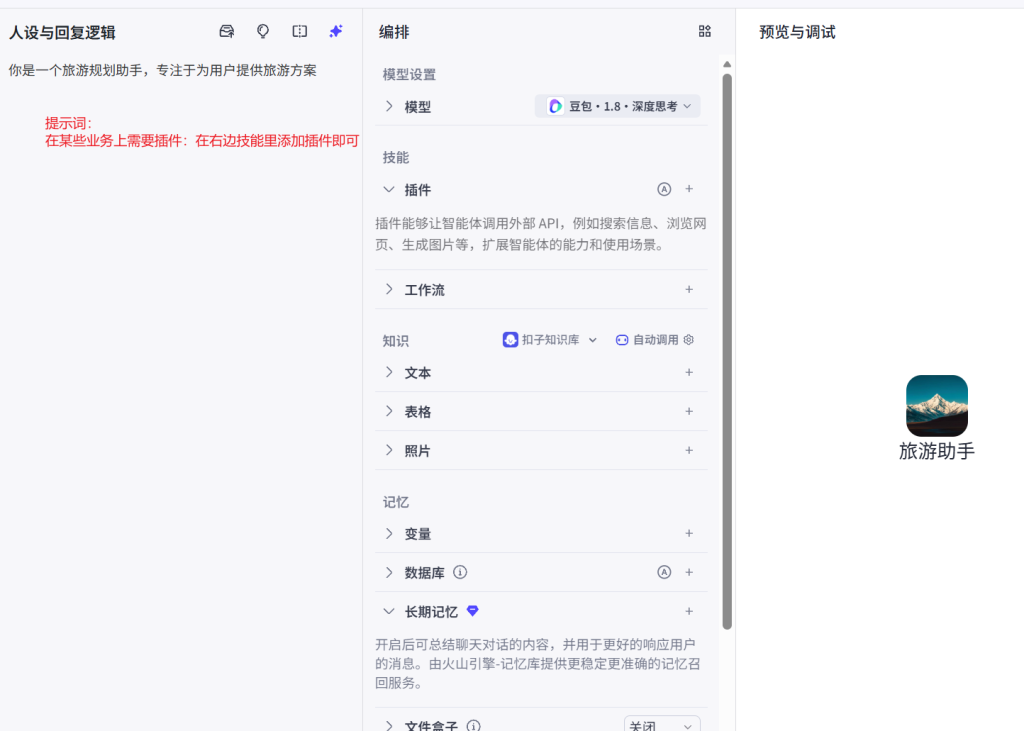Click the 豆包 model logo in the model selector
This screenshot has height=731, width=1024.
pyautogui.click(x=555, y=105)
